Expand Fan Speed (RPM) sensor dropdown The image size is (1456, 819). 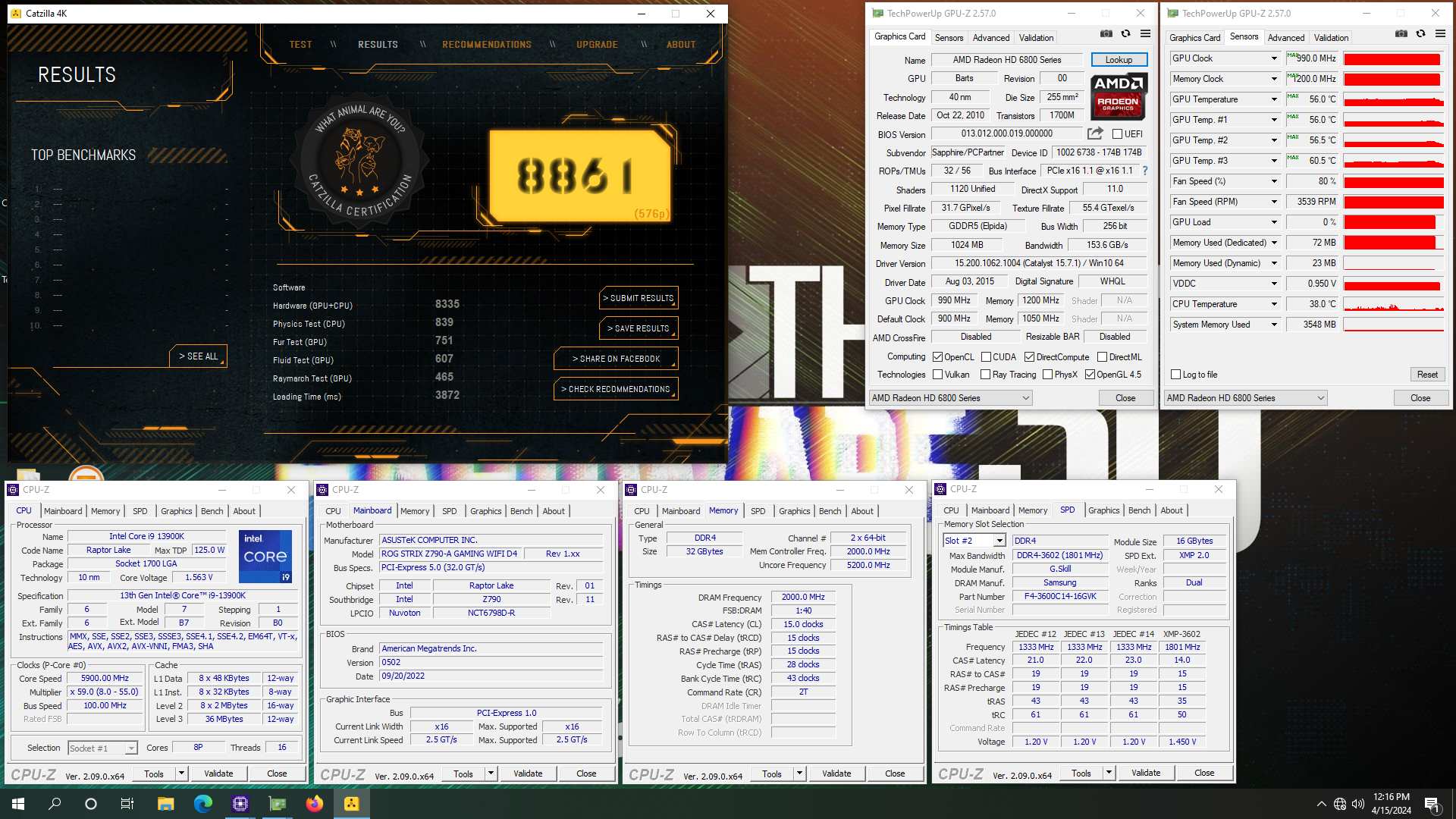[1274, 202]
